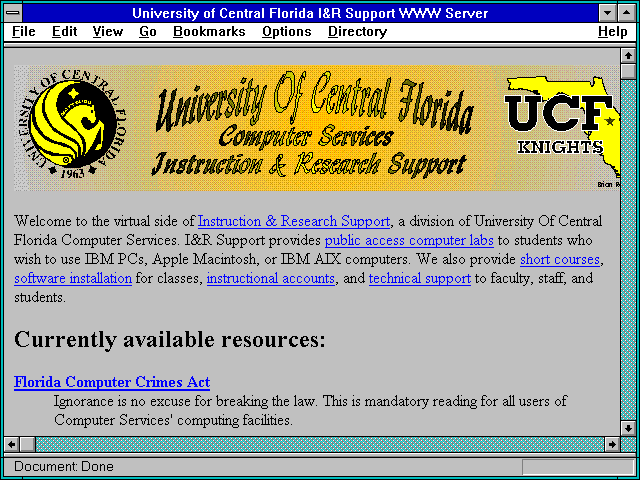The image size is (640, 480).
Task: Click the progress box in status bar
Action: [x=578, y=467]
